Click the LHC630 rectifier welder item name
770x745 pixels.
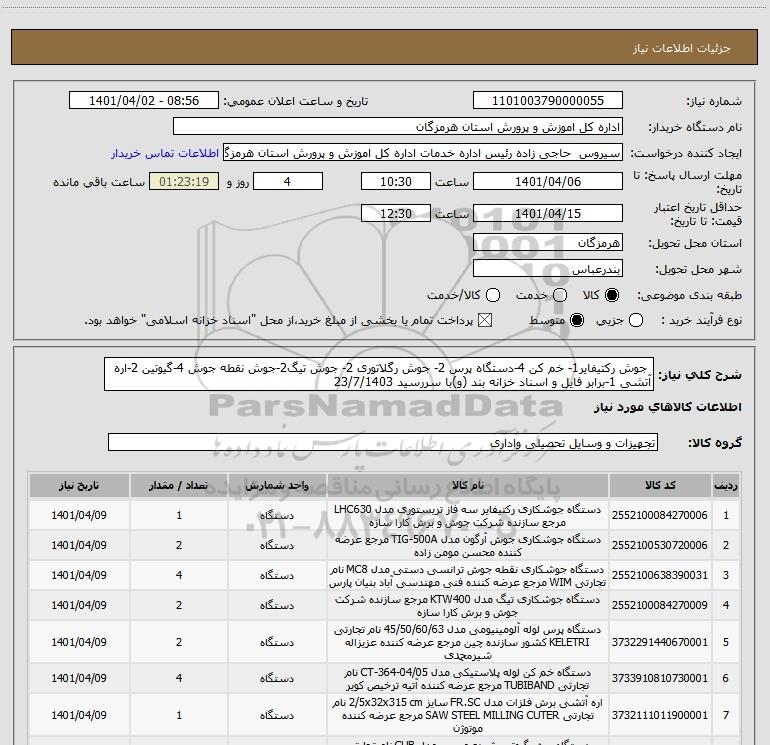tap(468, 516)
